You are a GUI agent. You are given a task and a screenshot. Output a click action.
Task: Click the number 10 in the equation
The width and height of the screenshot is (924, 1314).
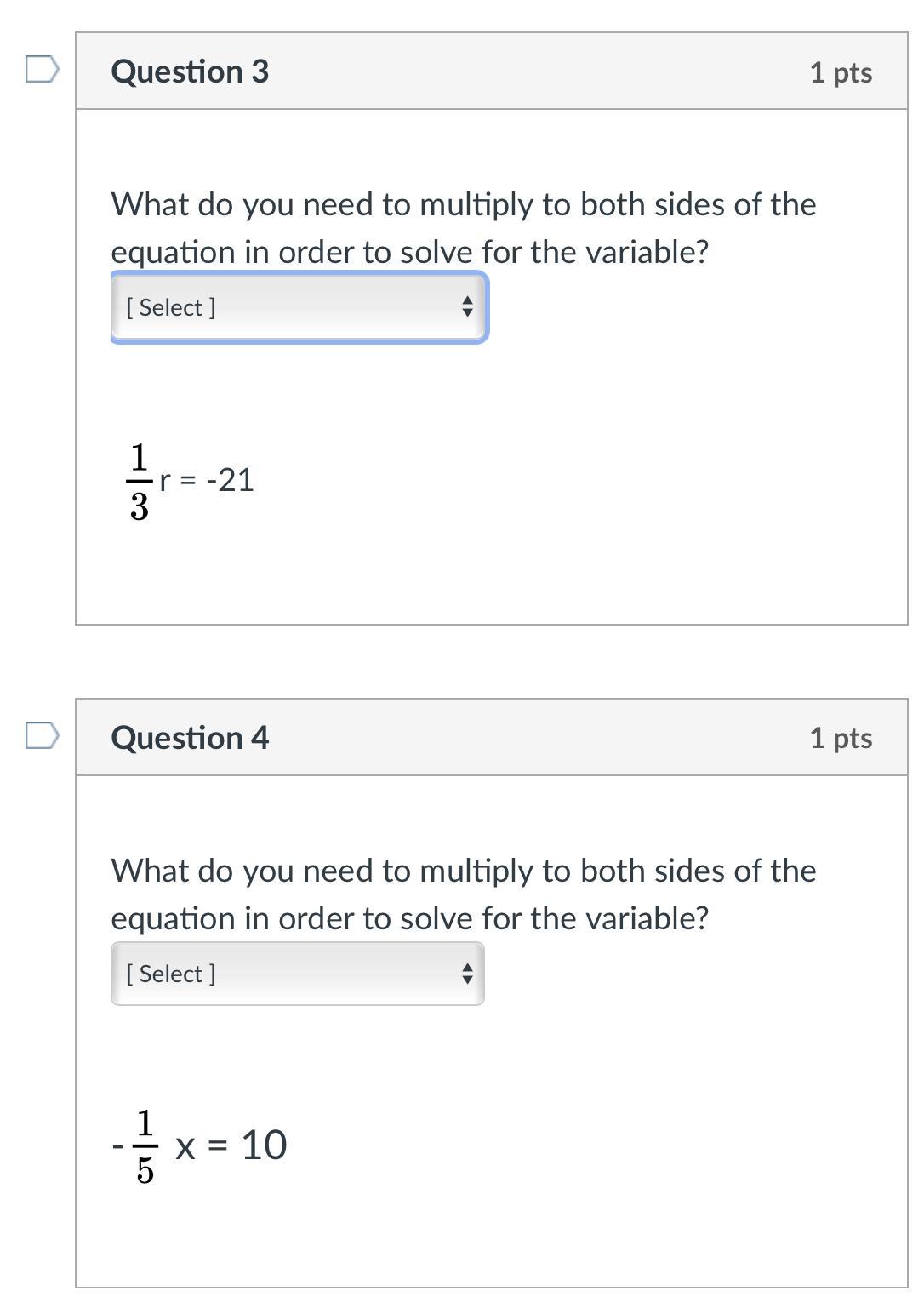point(264,1145)
